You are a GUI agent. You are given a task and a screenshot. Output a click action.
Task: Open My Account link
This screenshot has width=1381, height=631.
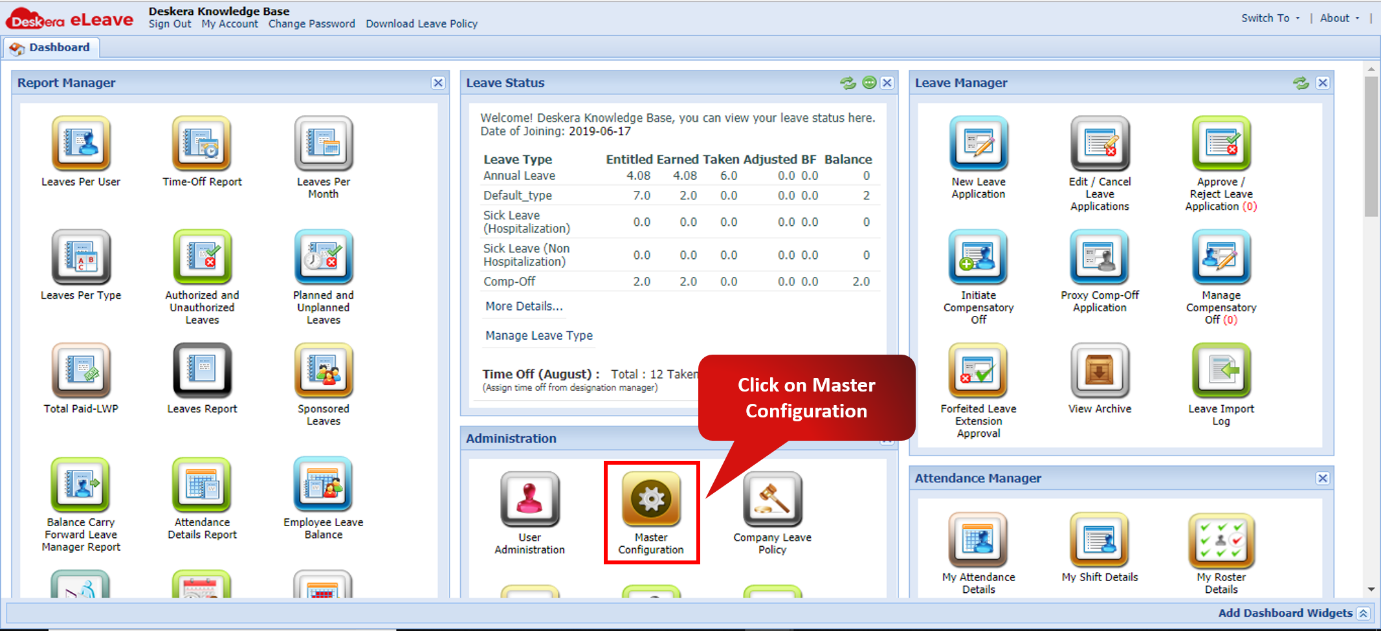pos(230,24)
